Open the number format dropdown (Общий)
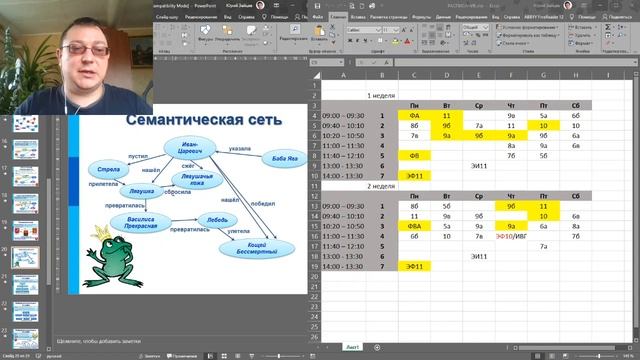The image size is (640, 360). (485, 27)
